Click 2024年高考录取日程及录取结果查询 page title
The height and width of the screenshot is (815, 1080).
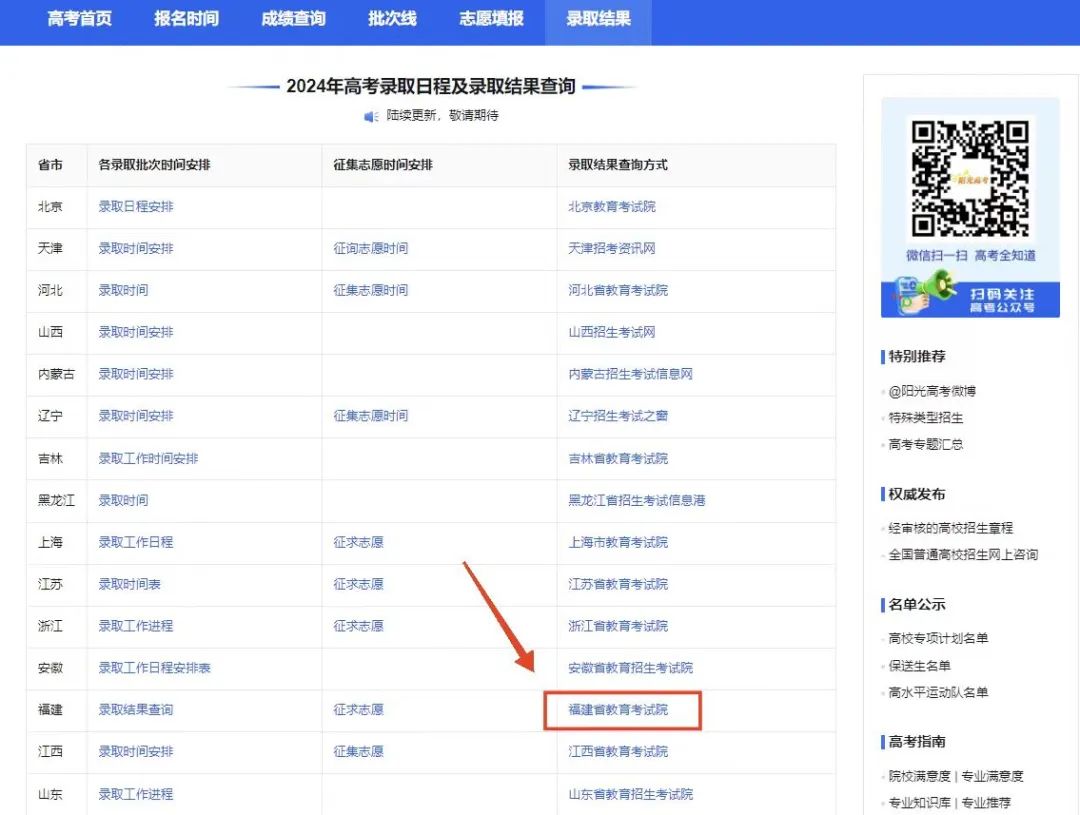tap(430, 87)
